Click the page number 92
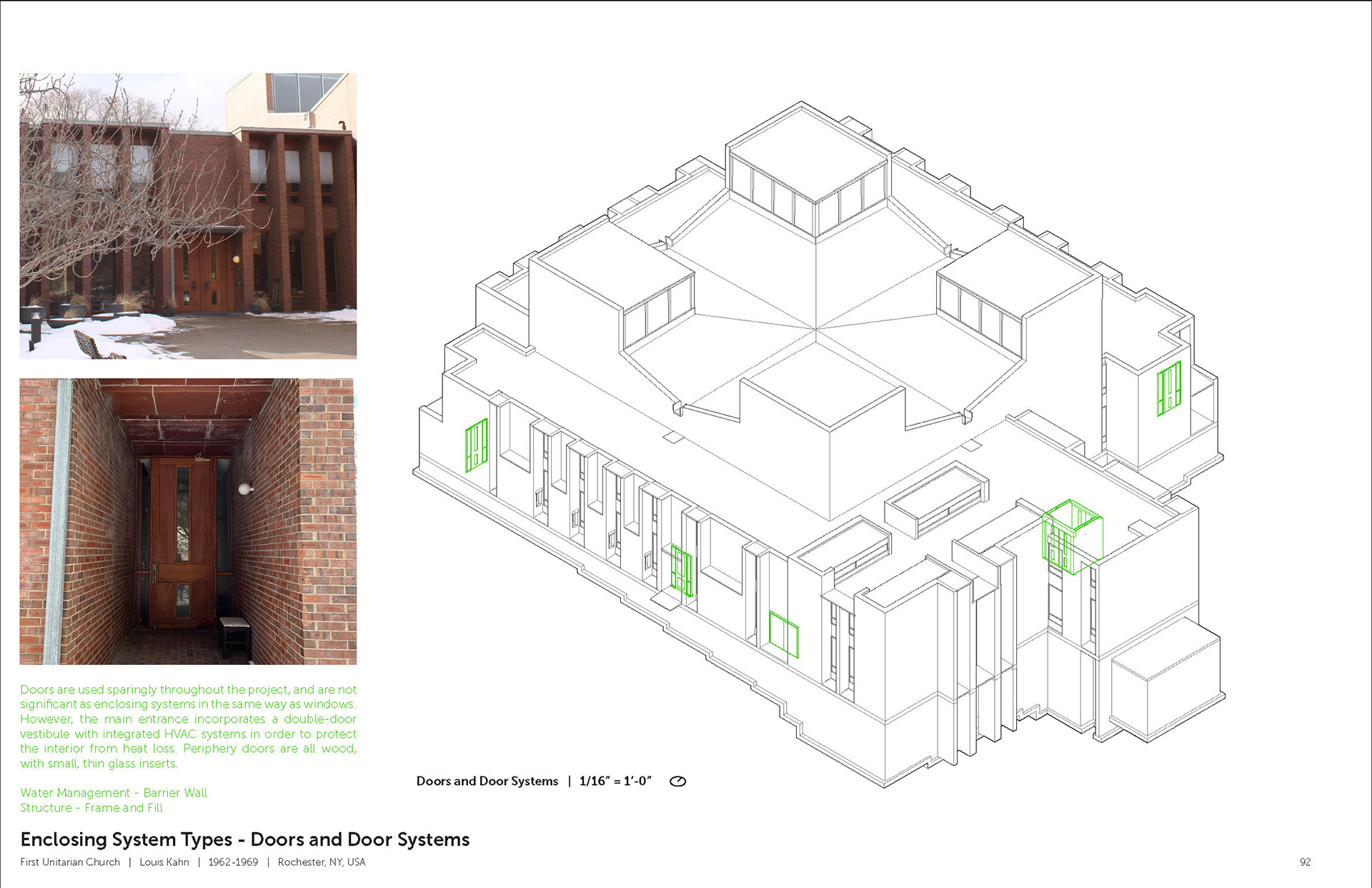This screenshot has height=888, width=1372. [1305, 862]
